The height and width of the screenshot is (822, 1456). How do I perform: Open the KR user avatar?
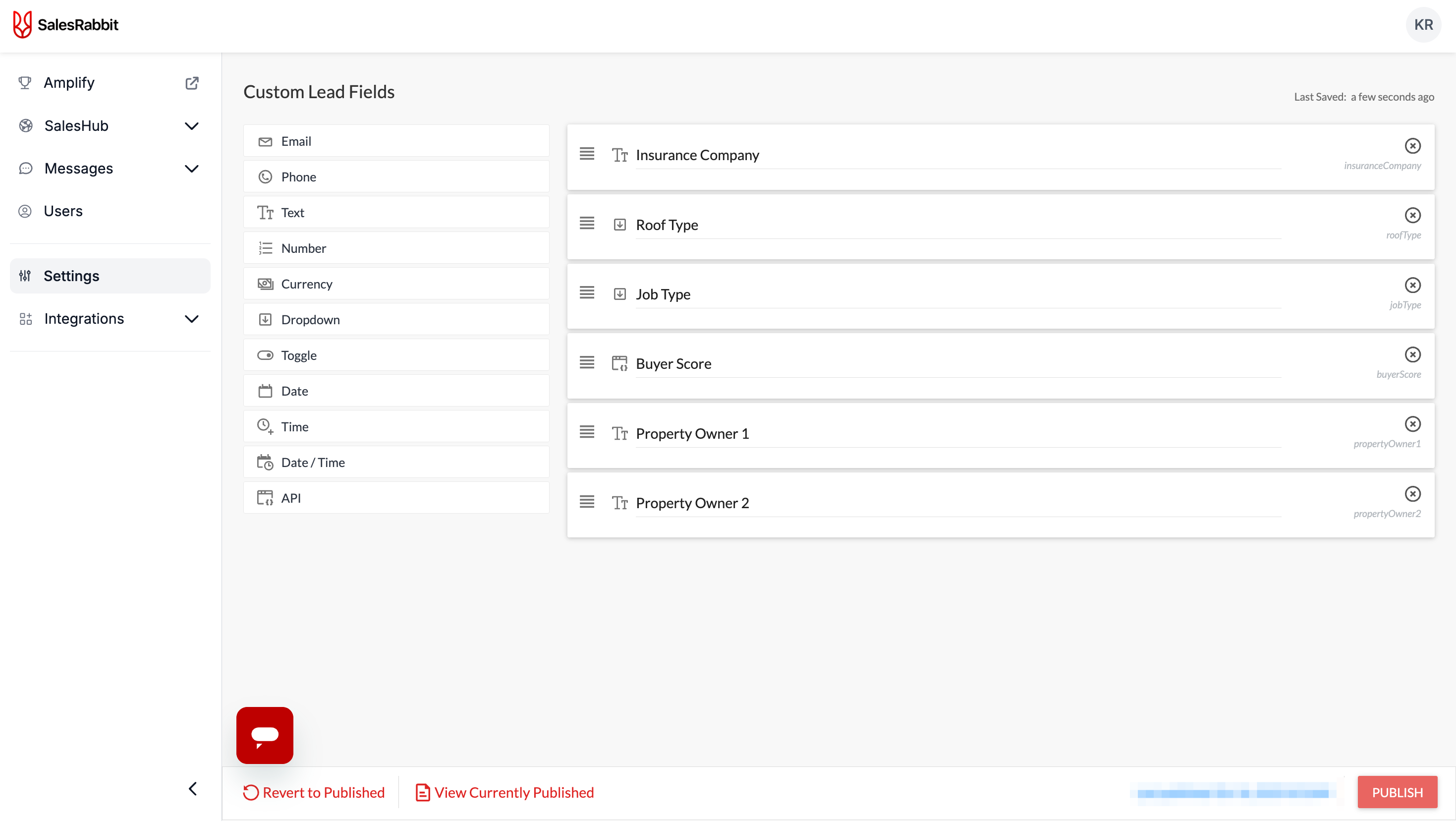click(1423, 25)
